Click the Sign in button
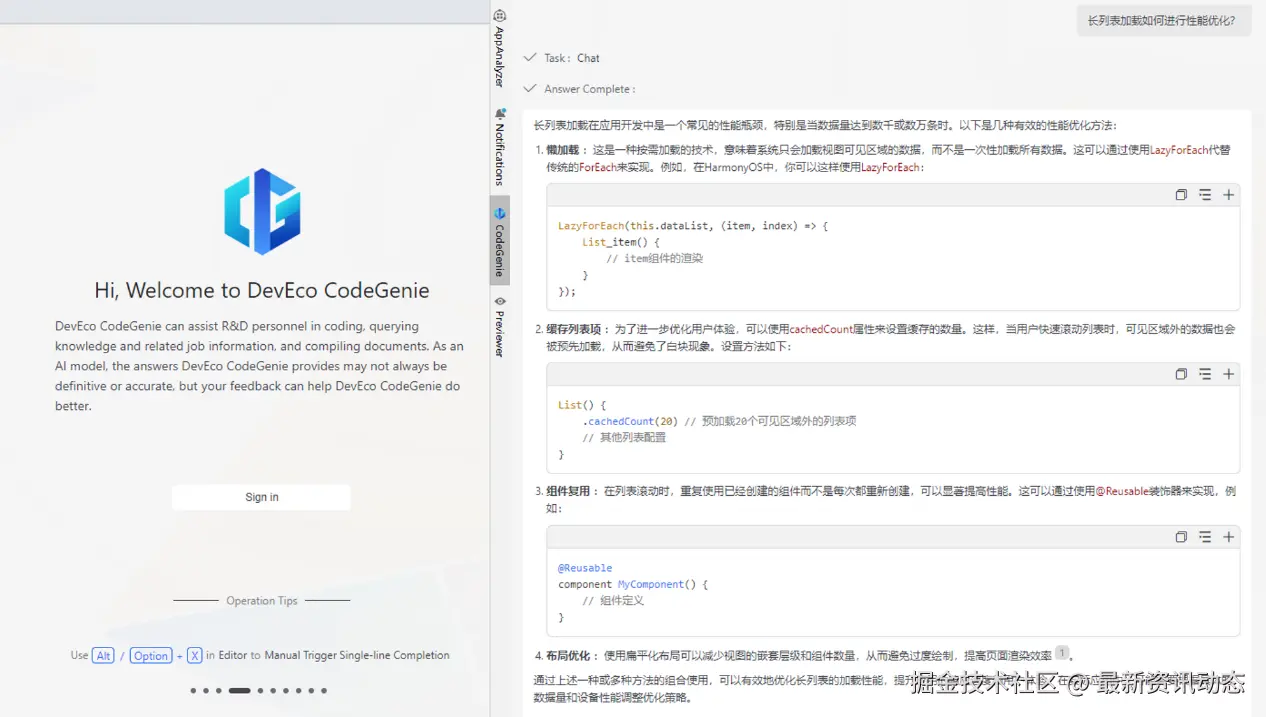This screenshot has width=1266, height=717. pyautogui.click(x=261, y=497)
